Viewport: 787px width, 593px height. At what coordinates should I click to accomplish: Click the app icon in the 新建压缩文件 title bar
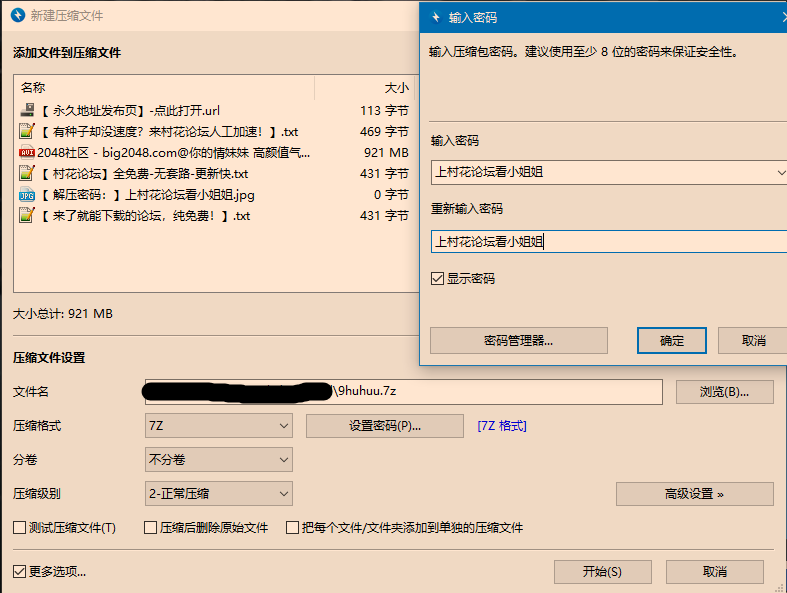[x=16, y=16]
